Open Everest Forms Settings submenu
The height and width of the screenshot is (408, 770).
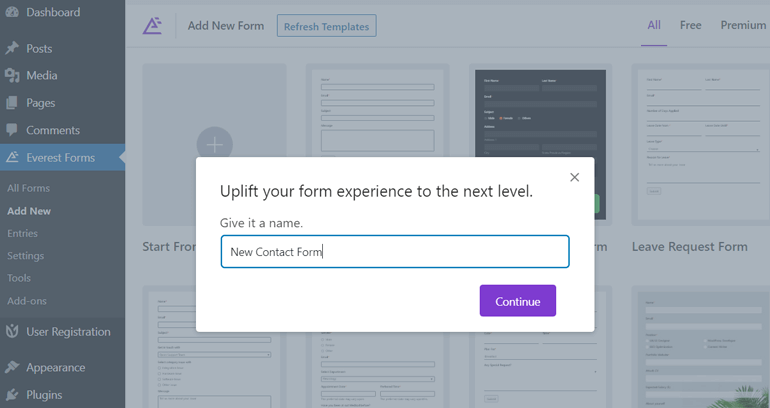pyautogui.click(x=25, y=256)
